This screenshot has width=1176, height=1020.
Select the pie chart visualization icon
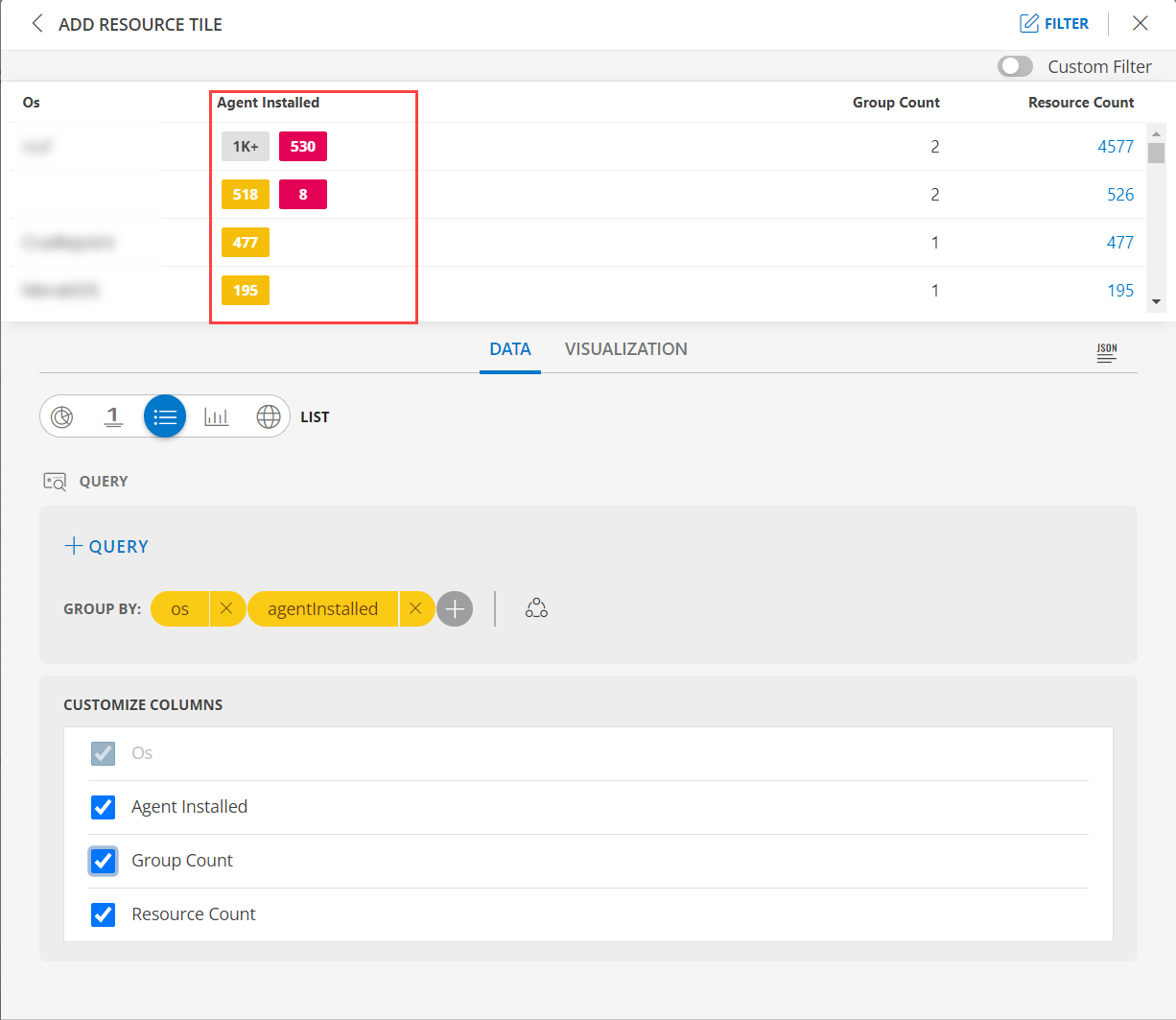[x=61, y=416]
